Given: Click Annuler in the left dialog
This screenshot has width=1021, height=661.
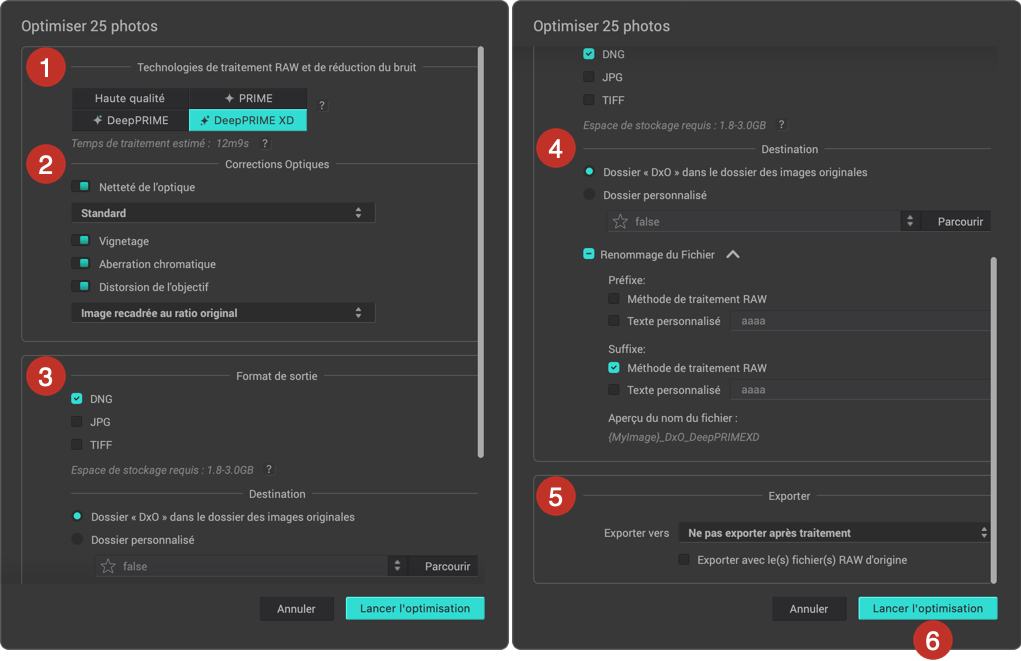Looking at the screenshot, I should pyautogui.click(x=296, y=609).
